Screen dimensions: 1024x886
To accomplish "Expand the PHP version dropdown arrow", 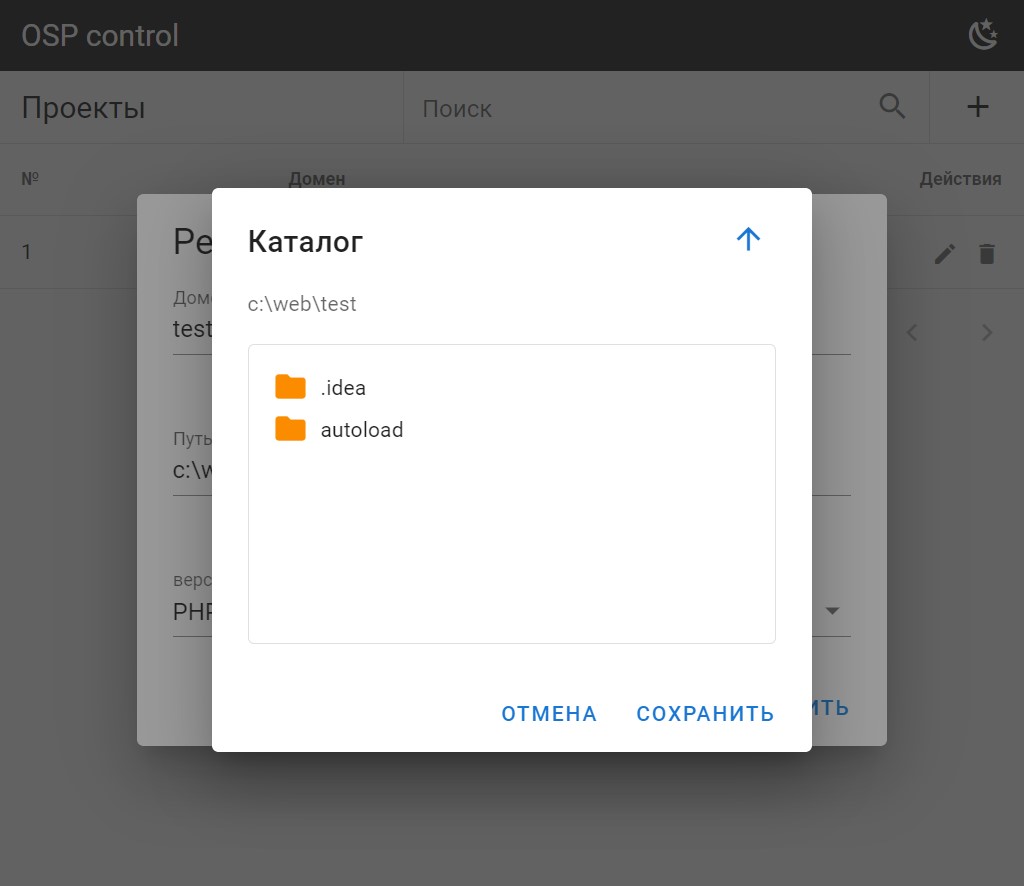I will 831,611.
